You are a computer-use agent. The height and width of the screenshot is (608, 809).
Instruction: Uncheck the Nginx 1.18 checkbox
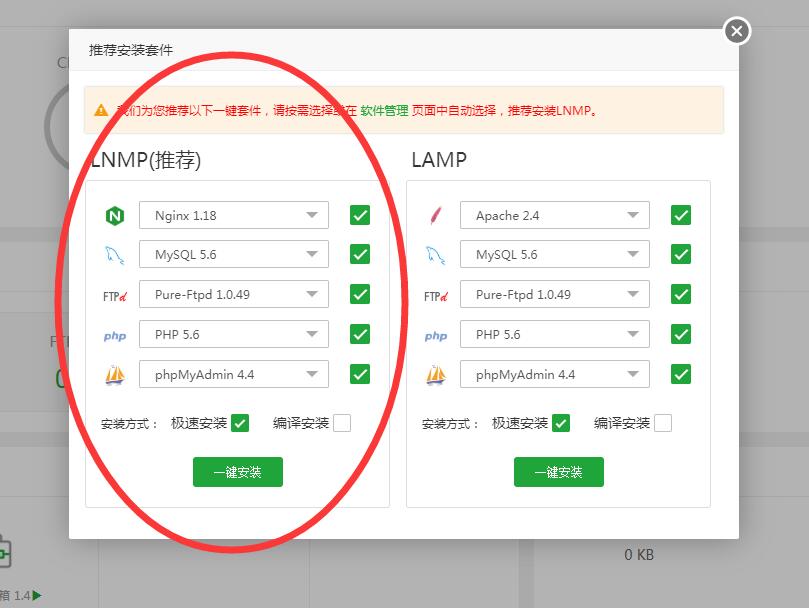pyautogui.click(x=360, y=215)
